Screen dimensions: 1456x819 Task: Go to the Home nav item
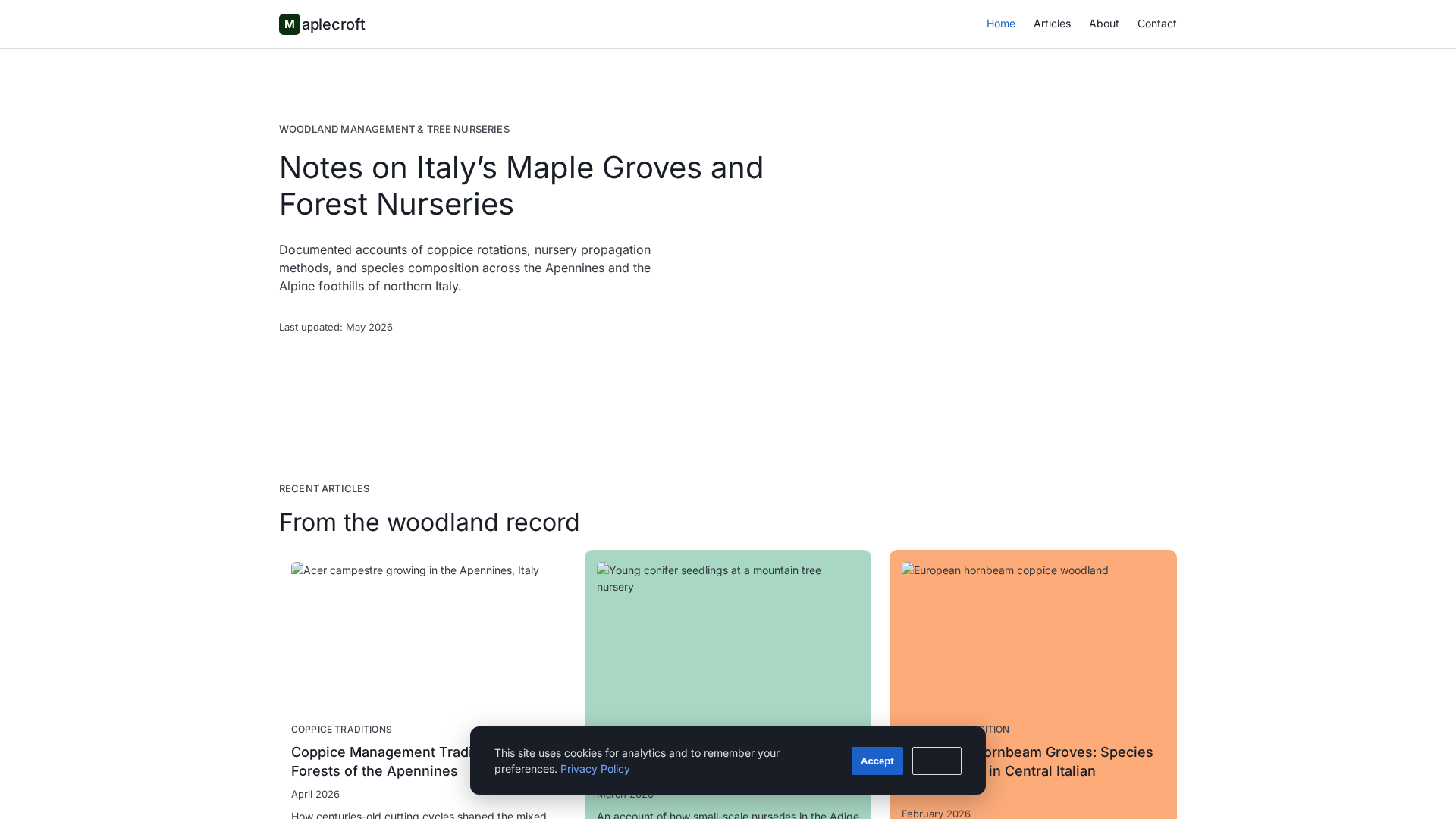(1001, 24)
